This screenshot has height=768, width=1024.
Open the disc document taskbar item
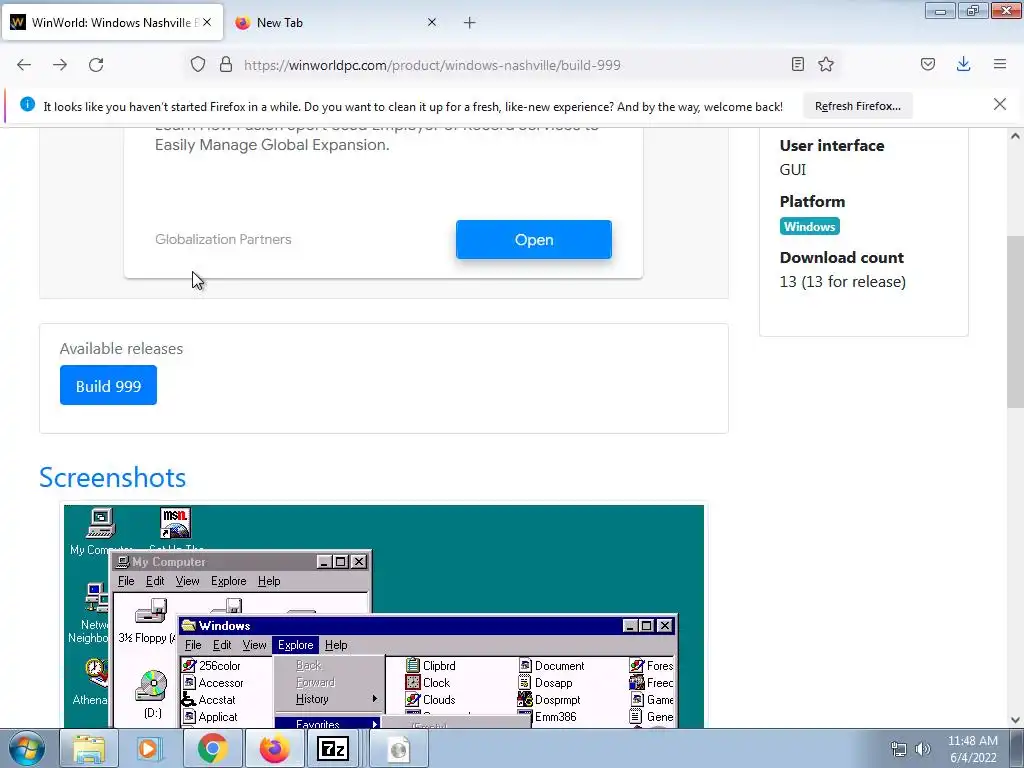click(x=398, y=749)
